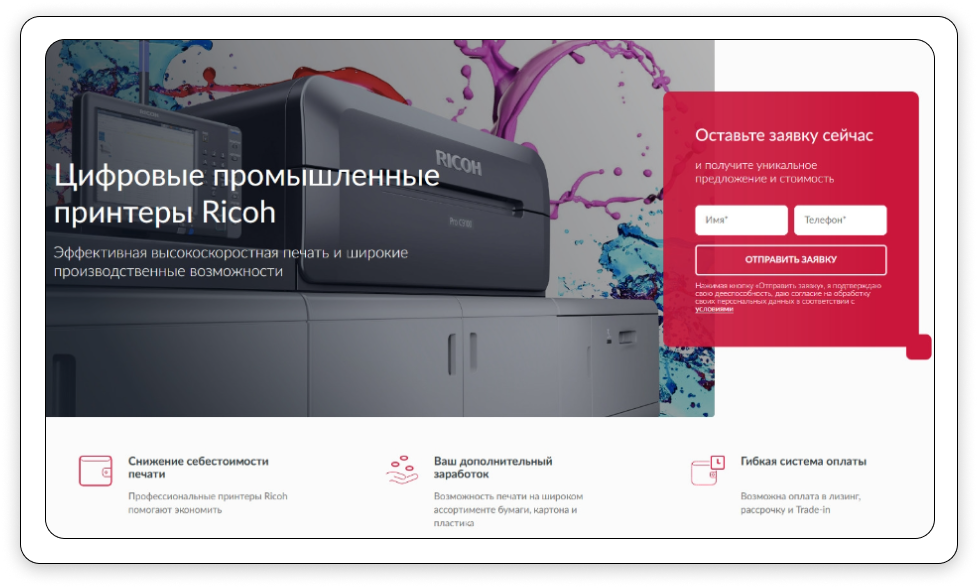Image resolution: width=978 pixels, height=588 pixels.
Task: Click the title Цифровые промышленные принтеры Ricoh
Action: (x=246, y=193)
